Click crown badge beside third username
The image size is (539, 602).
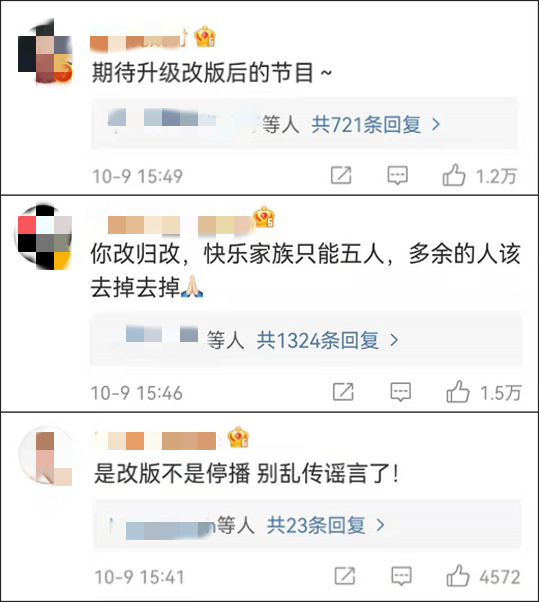238,437
